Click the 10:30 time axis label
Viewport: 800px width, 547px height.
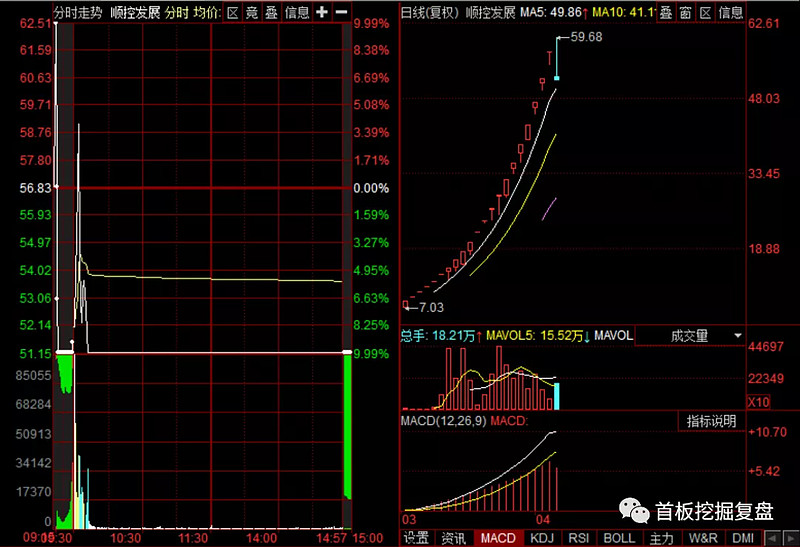pyautogui.click(x=126, y=538)
